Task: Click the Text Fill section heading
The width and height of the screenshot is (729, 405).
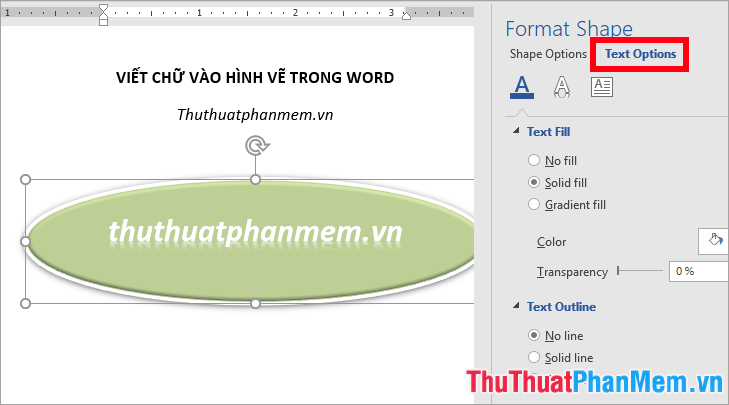Action: (548, 132)
